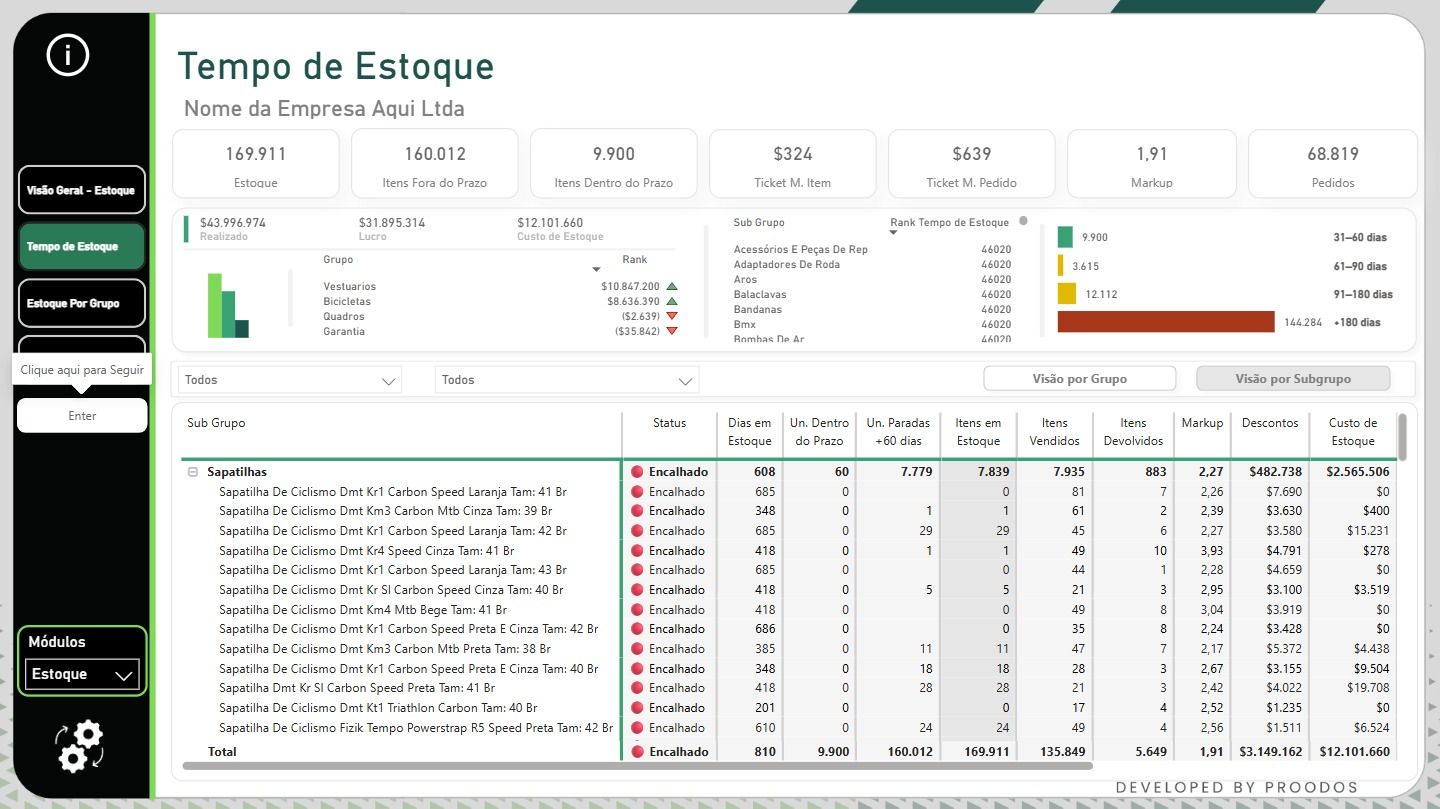1440x809 pixels.
Task: Sort by the Dias em Estoque column header
Action: pos(750,432)
